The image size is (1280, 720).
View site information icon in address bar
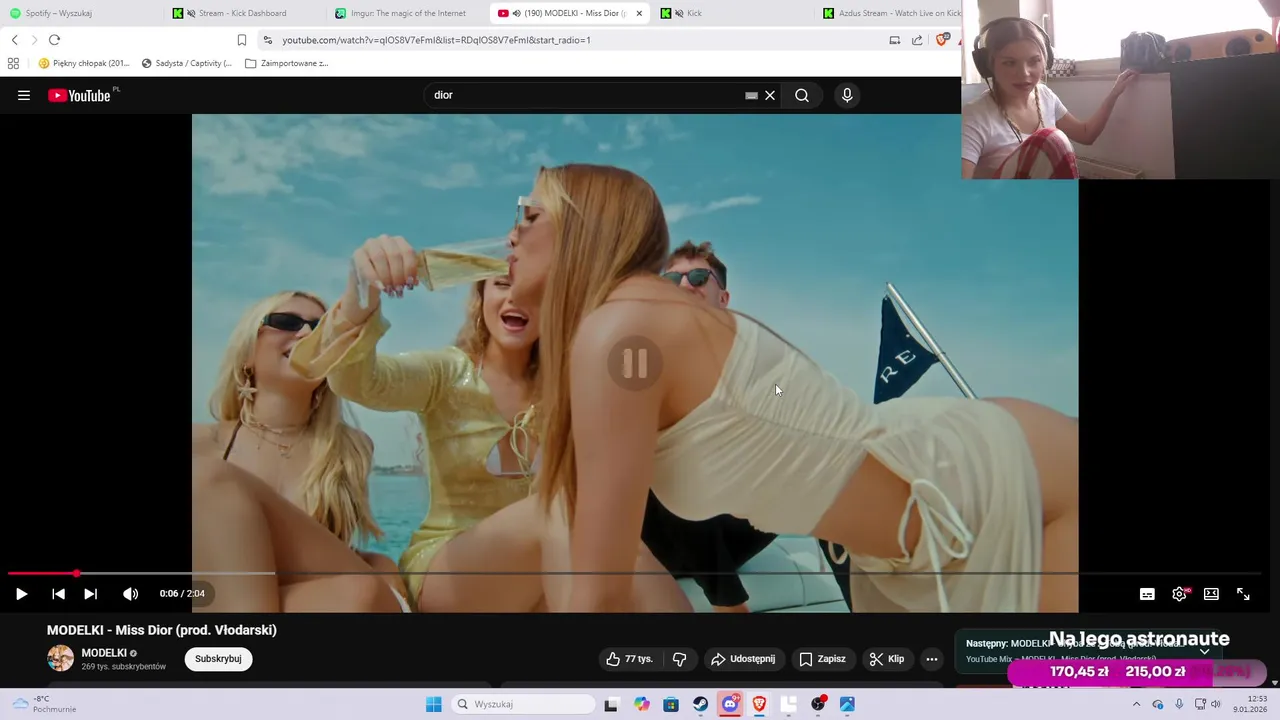267,40
